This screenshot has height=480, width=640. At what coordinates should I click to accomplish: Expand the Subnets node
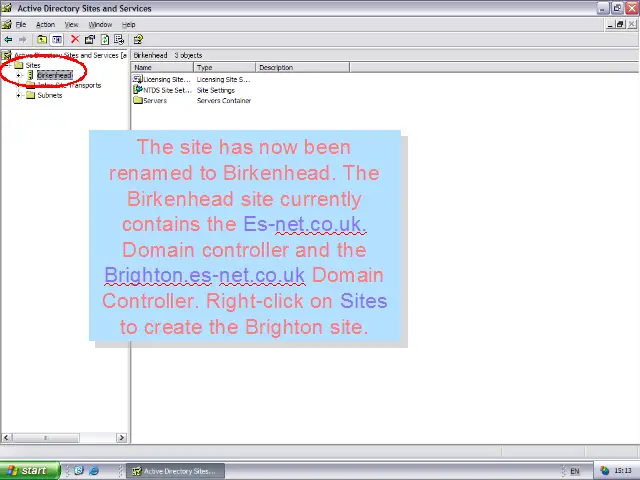(x=18, y=96)
